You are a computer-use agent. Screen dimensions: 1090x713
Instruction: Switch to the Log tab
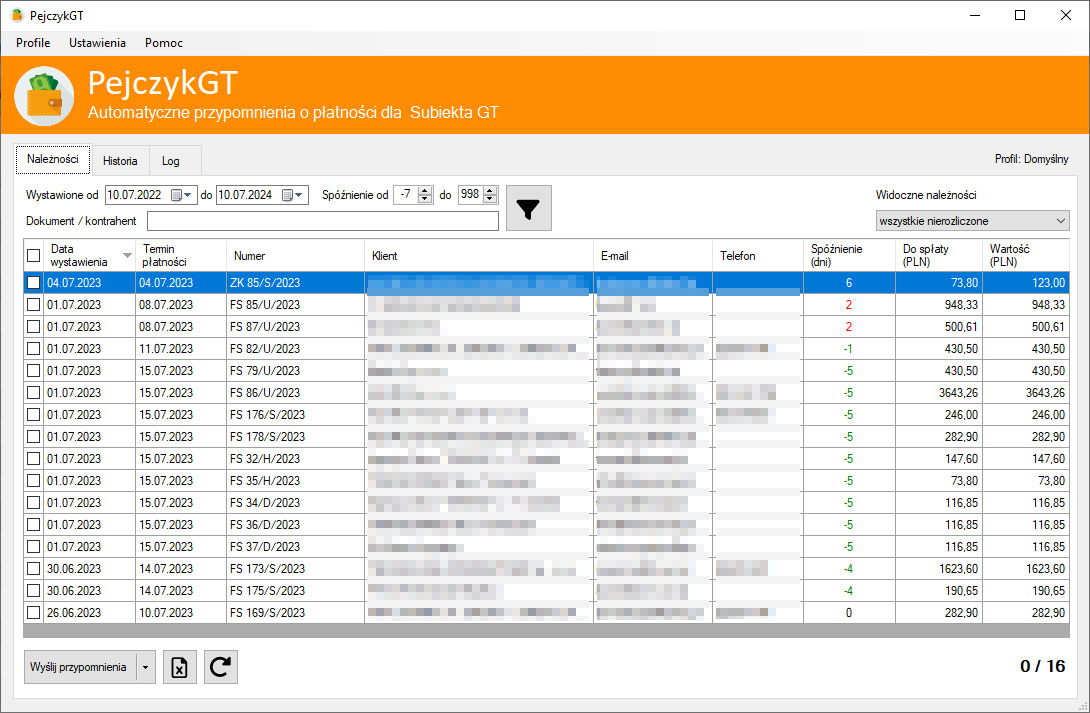(x=171, y=161)
